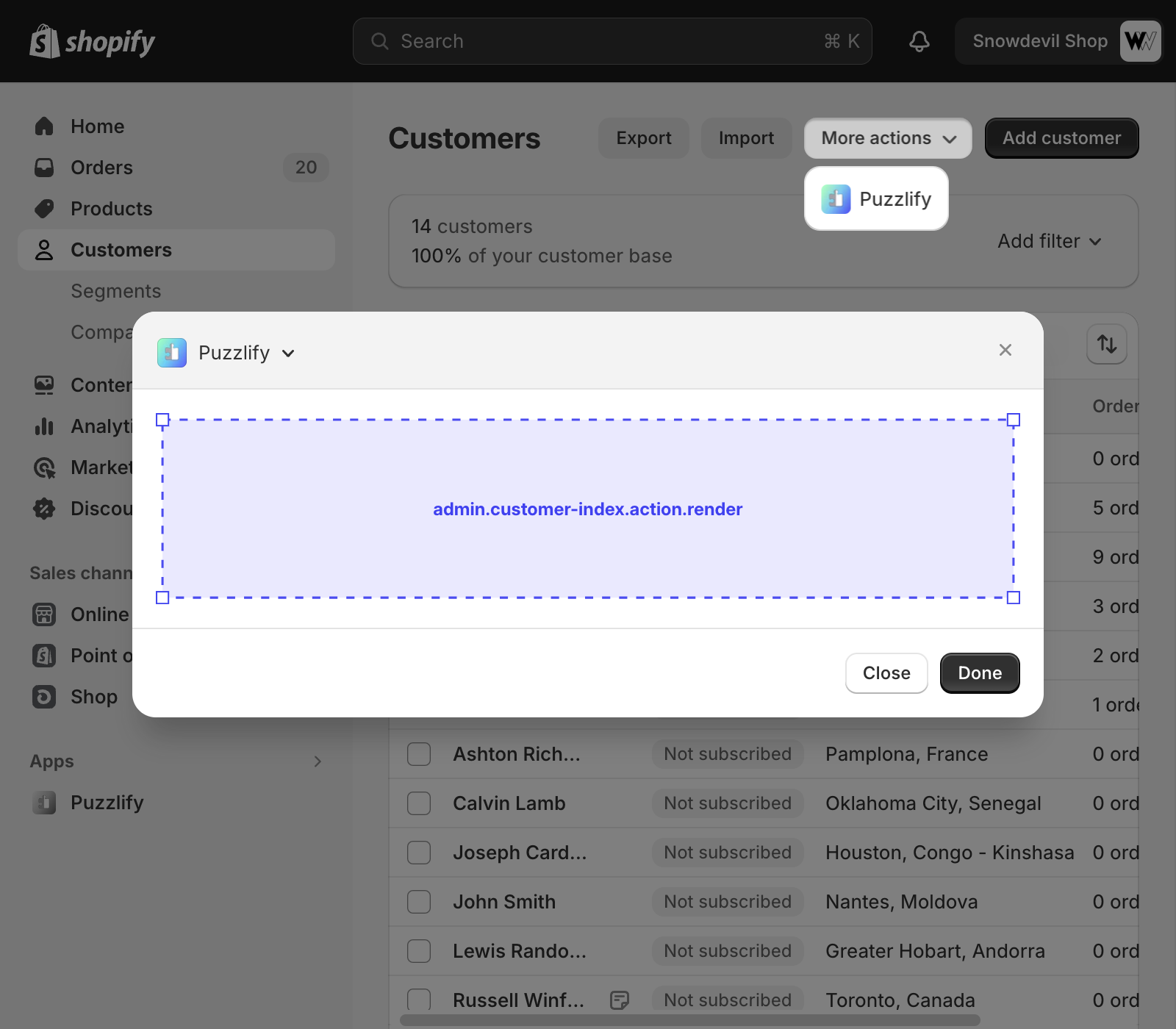Click the sort arrows icon
The image size is (1176, 1029).
(x=1106, y=344)
